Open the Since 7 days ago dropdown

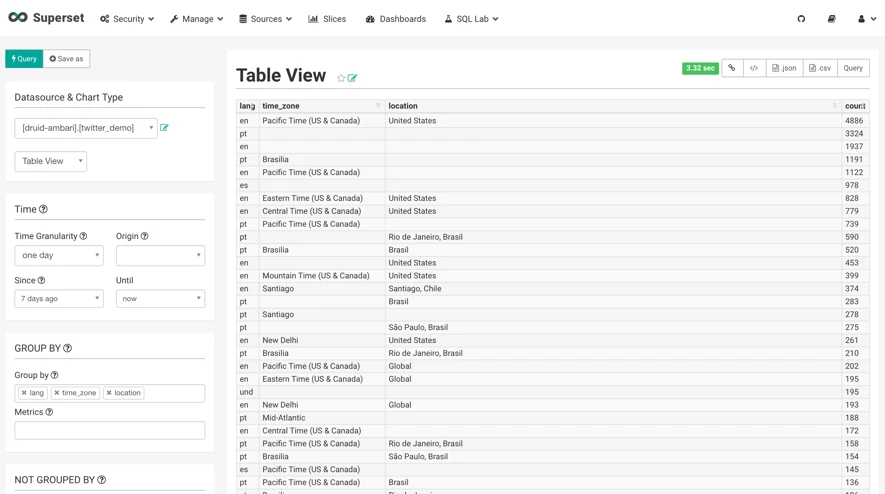click(x=59, y=299)
